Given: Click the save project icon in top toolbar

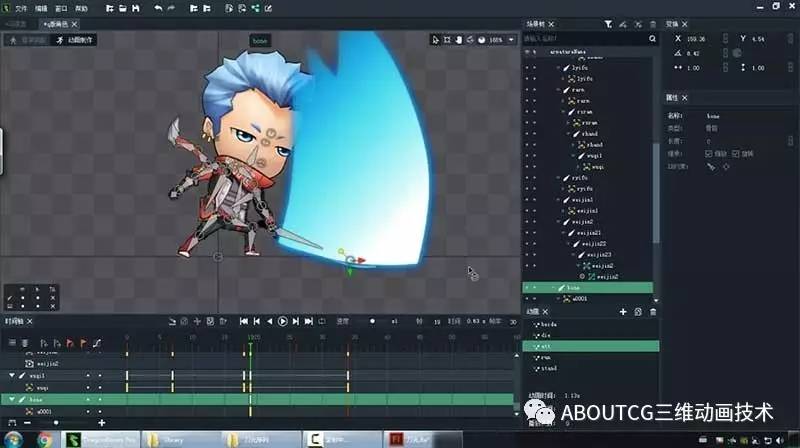Looking at the screenshot, I should pos(135,7).
